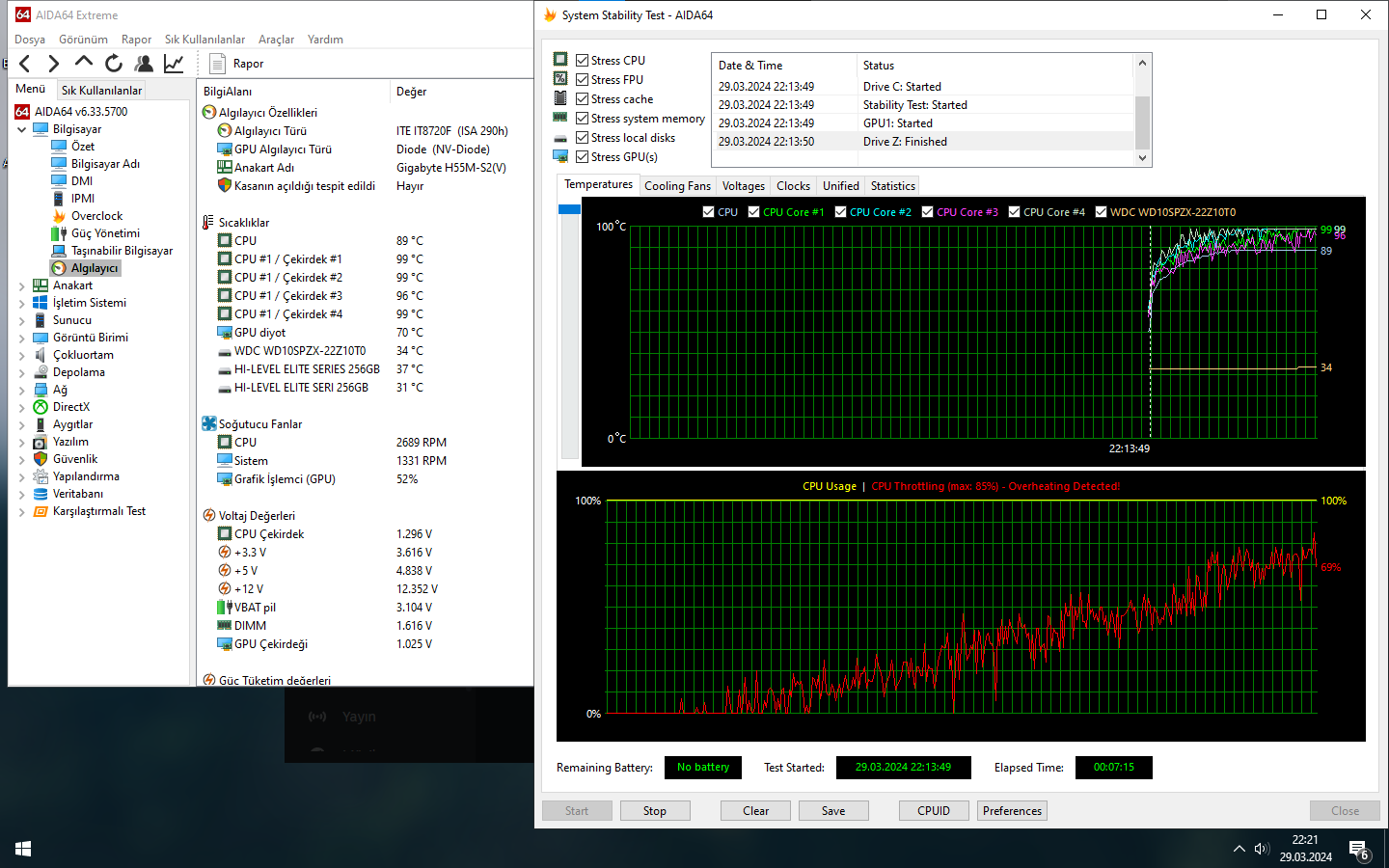Open the Windows Start button

[23, 849]
